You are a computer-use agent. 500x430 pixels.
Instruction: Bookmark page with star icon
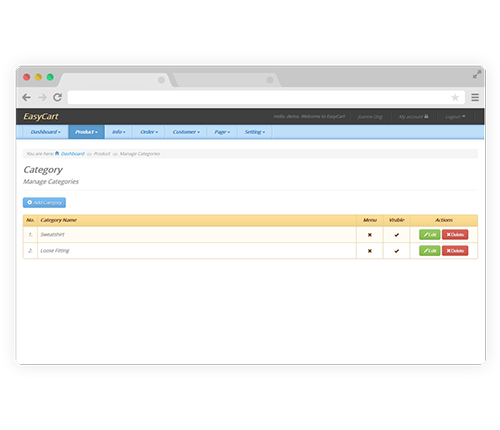pos(455,97)
